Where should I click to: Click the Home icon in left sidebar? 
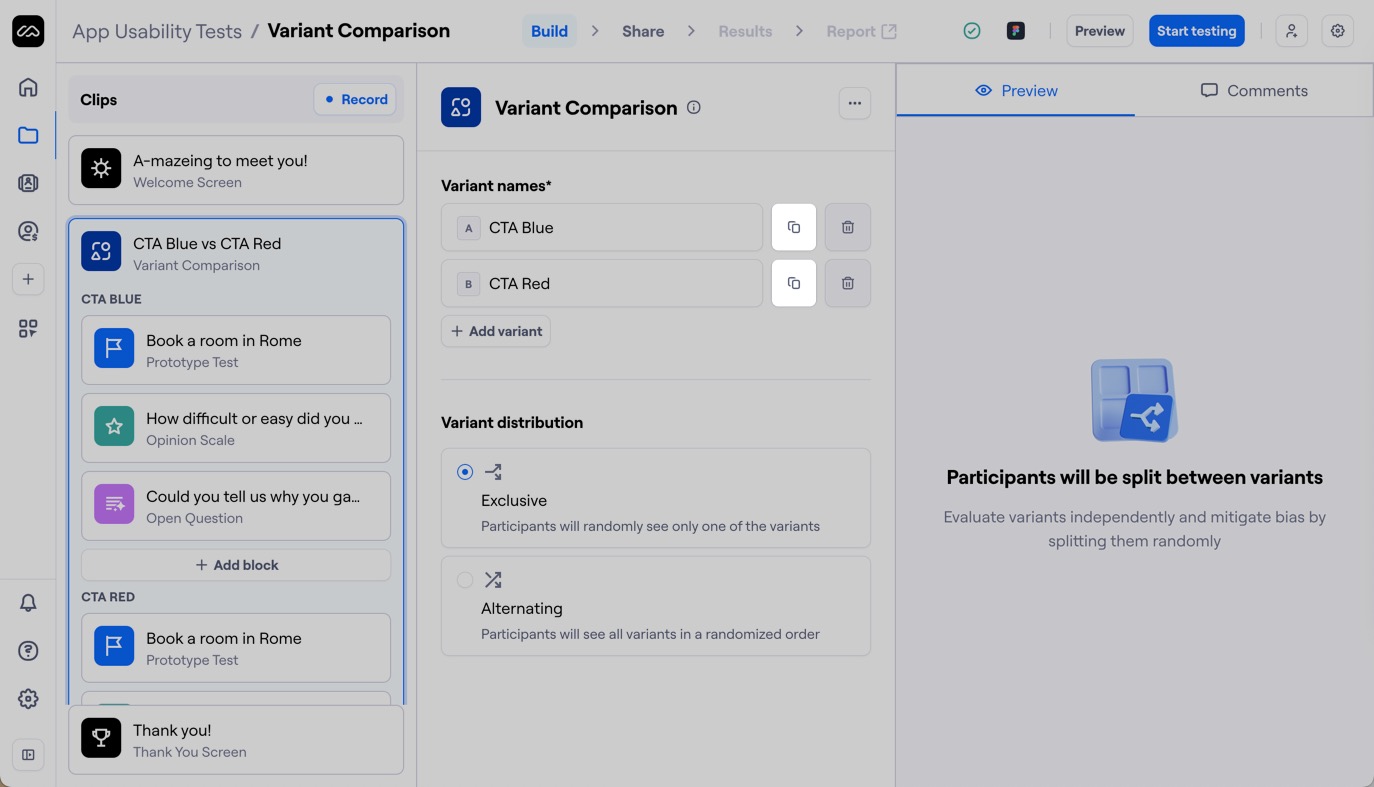(x=28, y=87)
